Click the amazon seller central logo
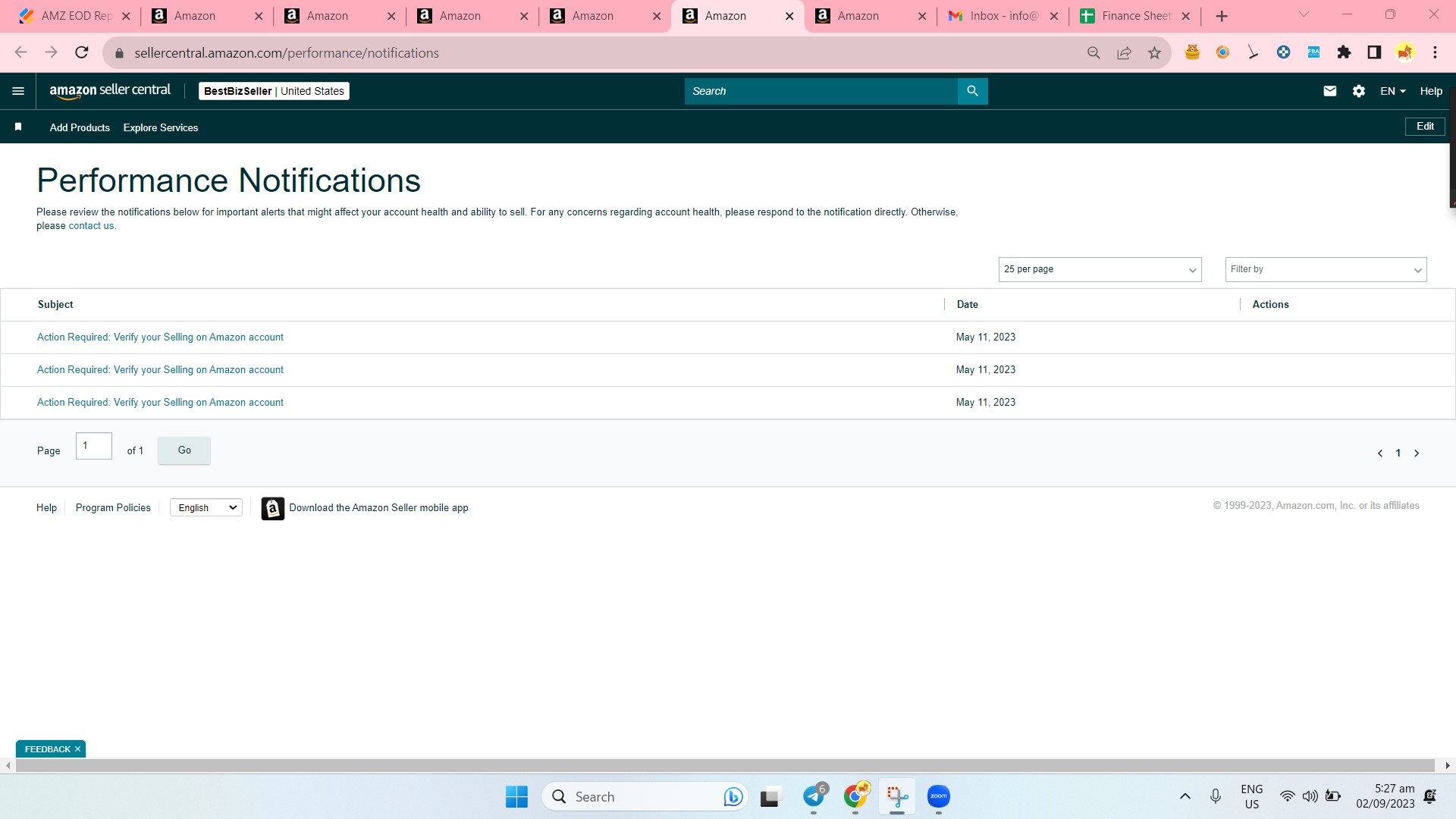Screen dimensions: 1456x819 [x=110, y=91]
